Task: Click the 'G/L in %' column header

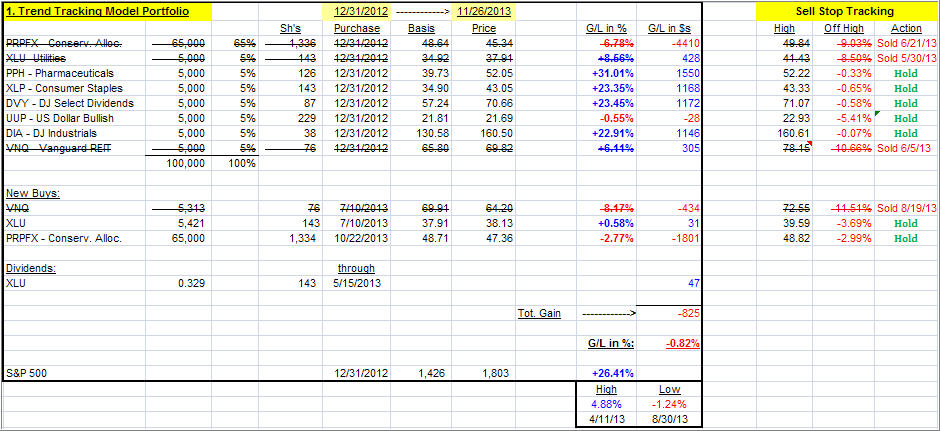Action: coord(606,28)
